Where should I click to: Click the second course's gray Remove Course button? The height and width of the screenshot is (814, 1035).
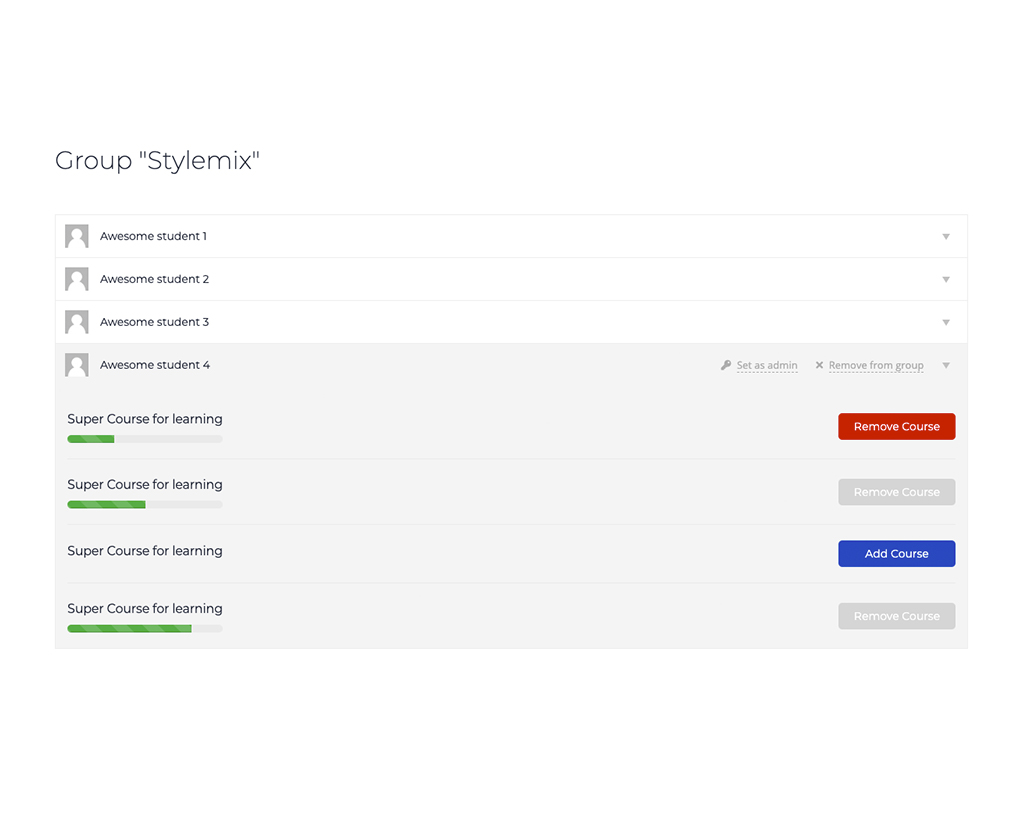(896, 492)
